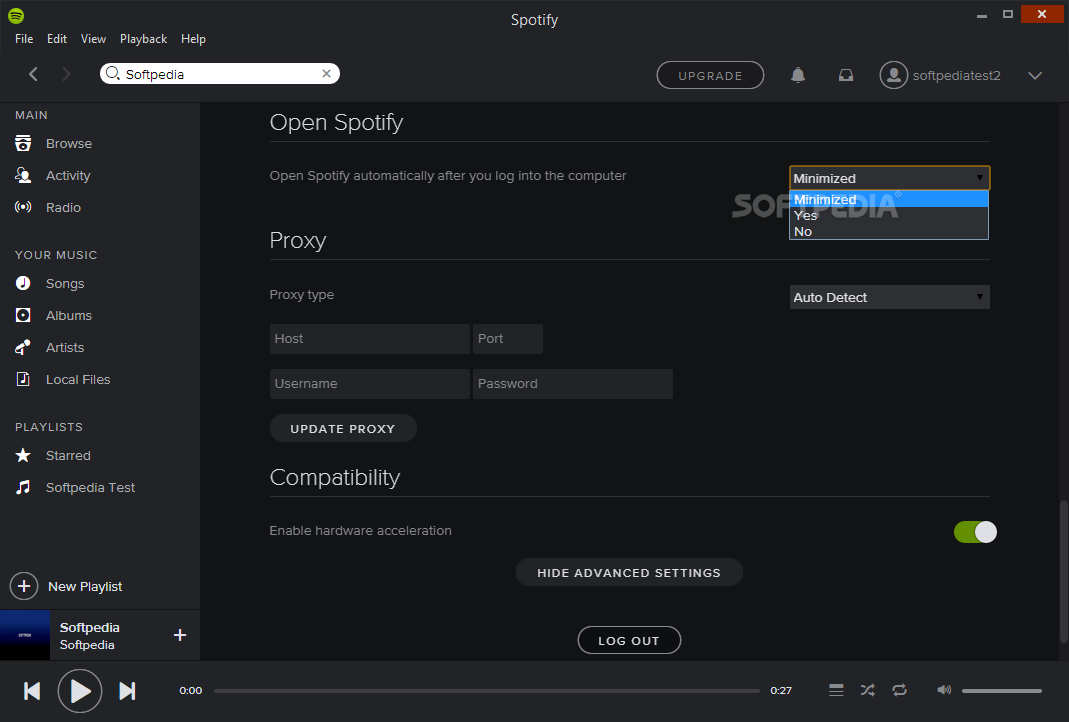Click the track progress bar
This screenshot has height=722, width=1069.
[x=486, y=691]
